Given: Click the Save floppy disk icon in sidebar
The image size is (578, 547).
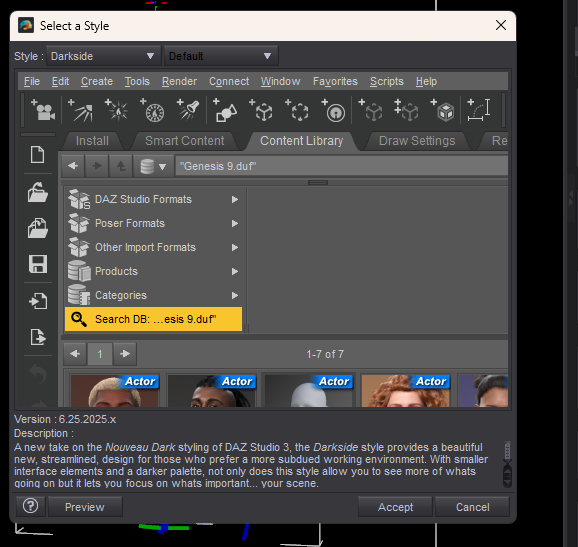Looking at the screenshot, I should (38, 264).
